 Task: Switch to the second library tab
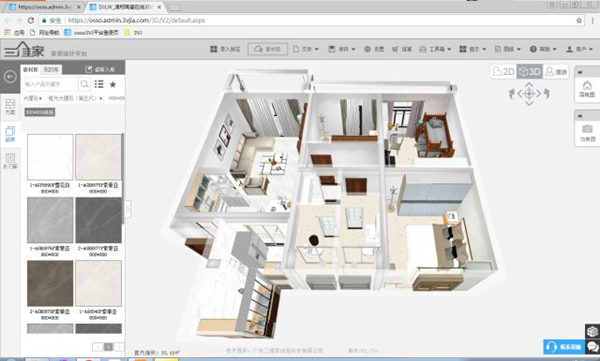coord(51,69)
